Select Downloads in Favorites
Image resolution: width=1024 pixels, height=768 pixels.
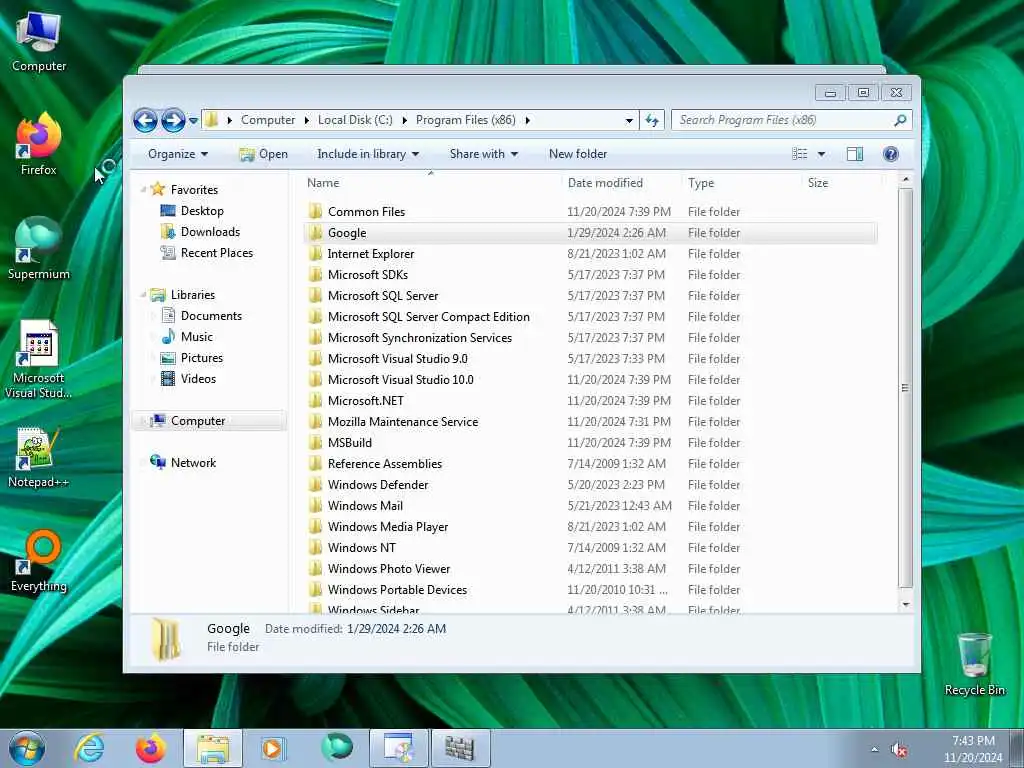tap(200, 232)
